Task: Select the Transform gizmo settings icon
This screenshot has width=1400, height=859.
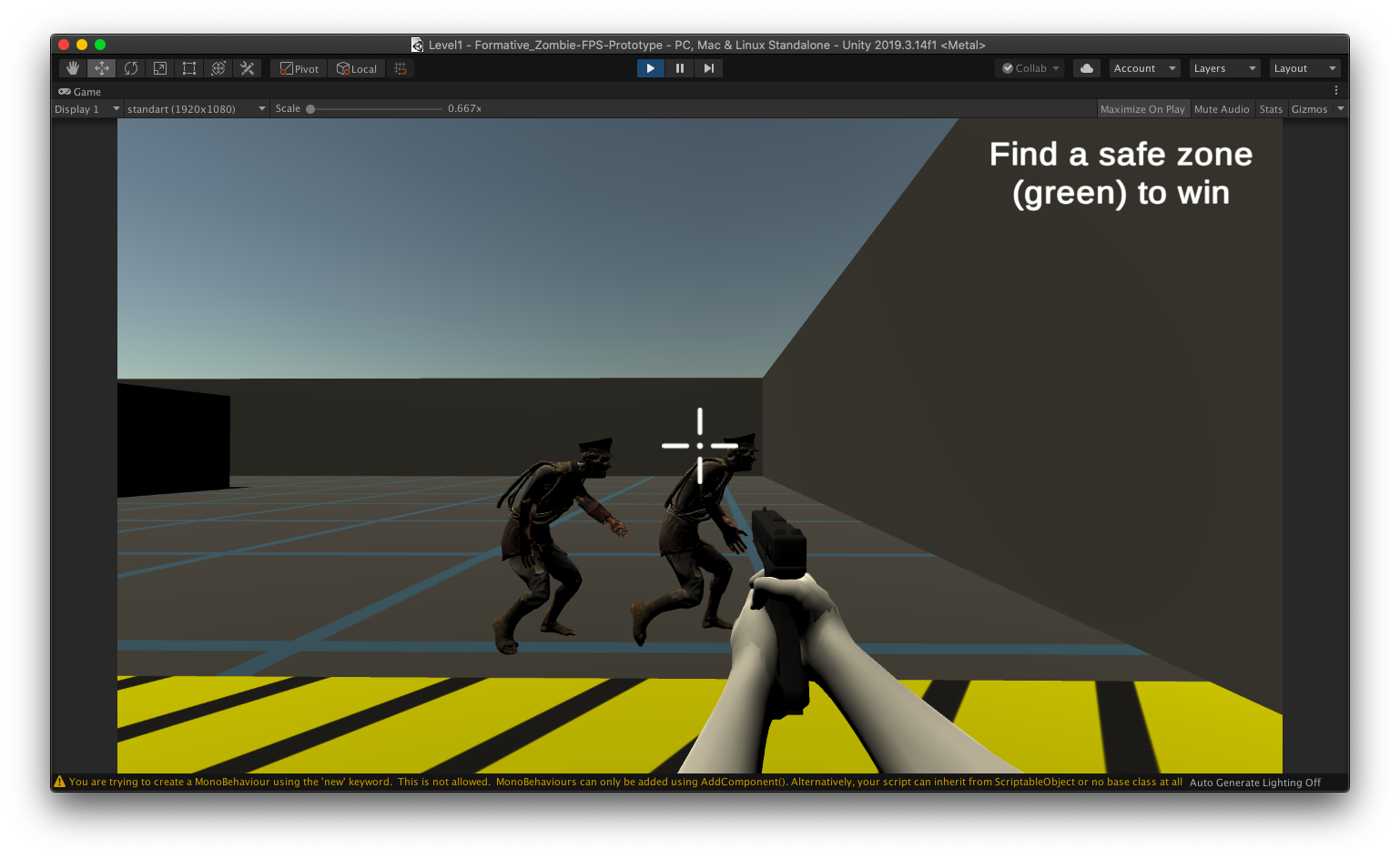Action: click(218, 67)
